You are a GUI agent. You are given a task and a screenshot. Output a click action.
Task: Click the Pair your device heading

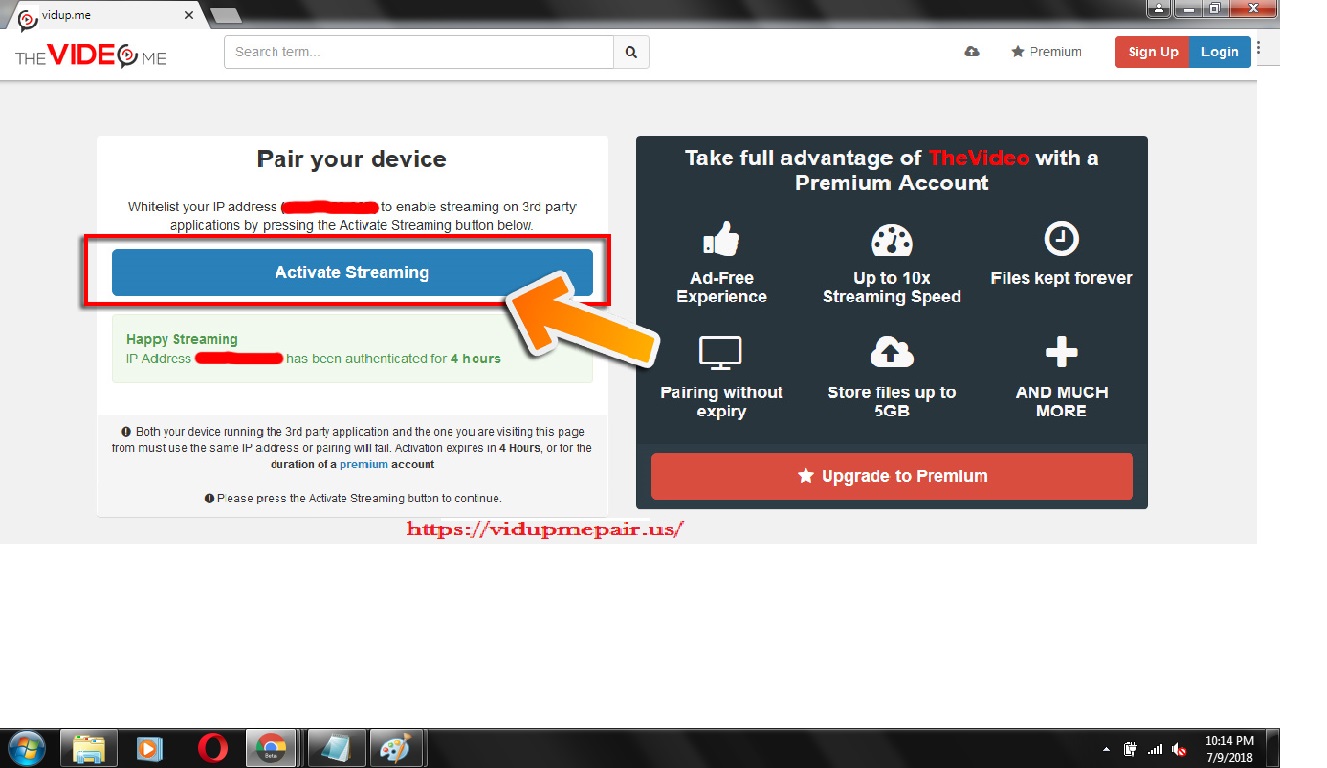(352, 159)
